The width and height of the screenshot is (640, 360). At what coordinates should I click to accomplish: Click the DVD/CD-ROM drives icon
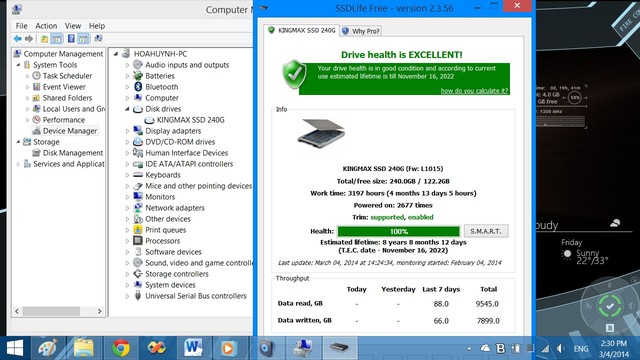tap(138, 142)
